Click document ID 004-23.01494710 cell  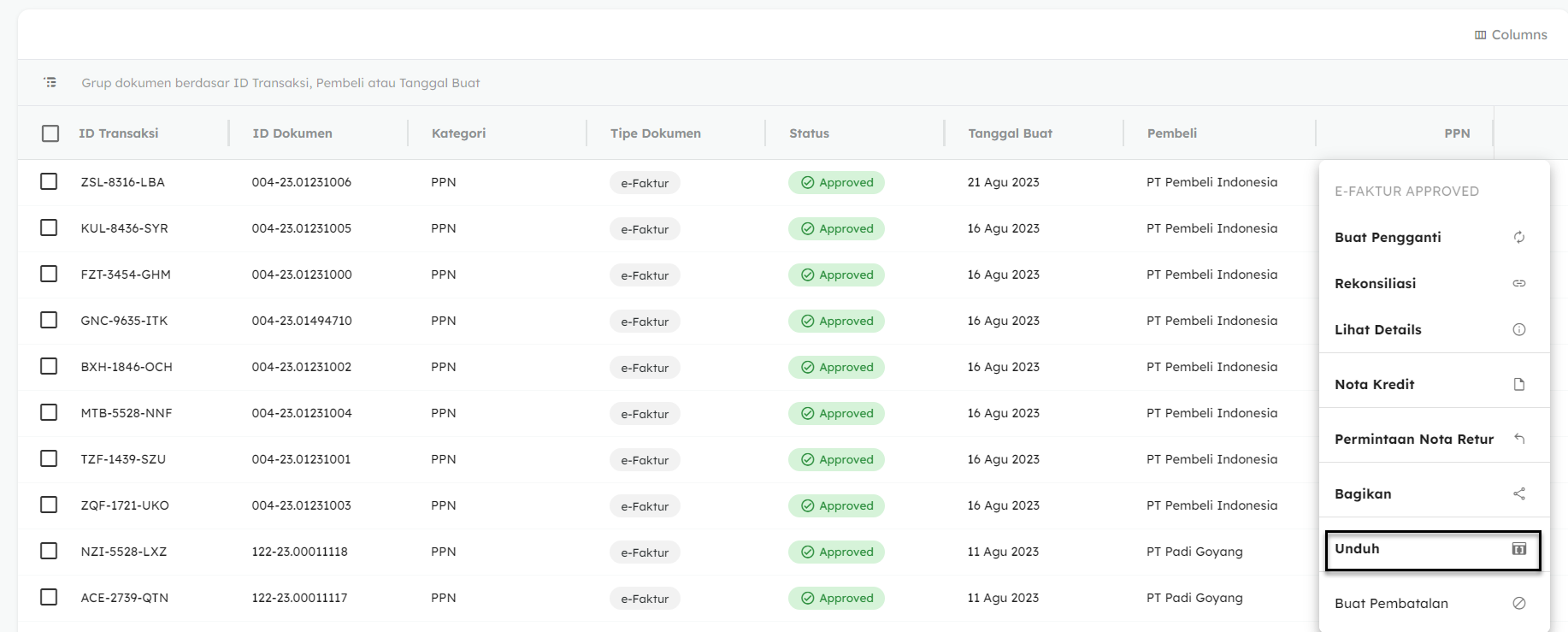(302, 321)
